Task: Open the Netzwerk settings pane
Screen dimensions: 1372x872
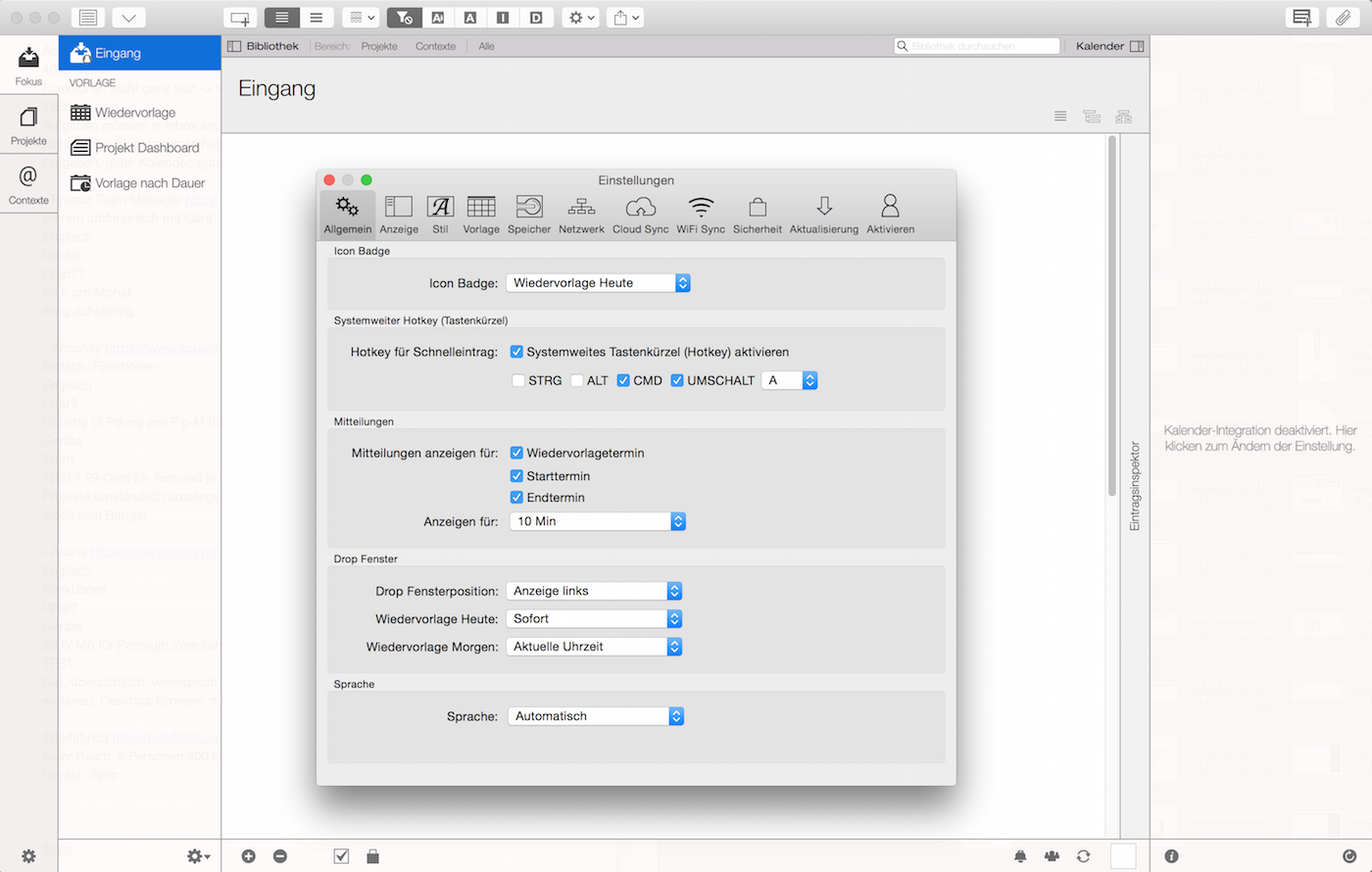Action: [x=581, y=215]
